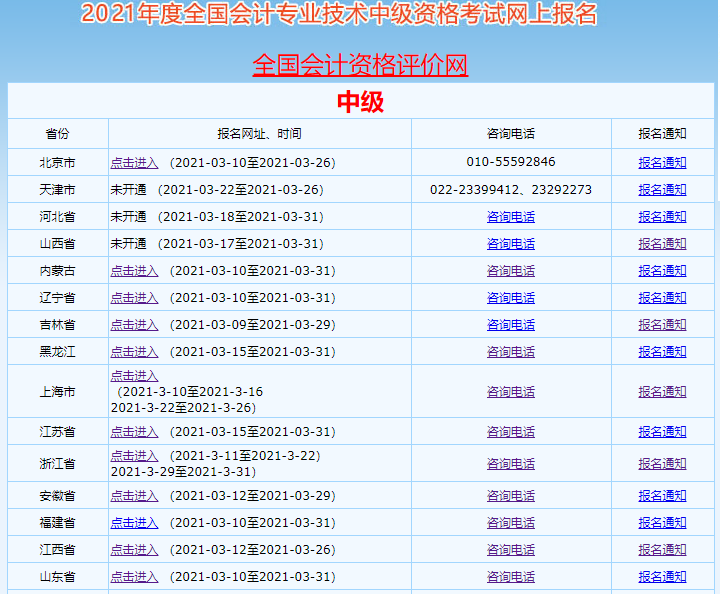Open 咨询电话 link for 内蒙古
This screenshot has height=594, width=720.
tap(511, 271)
